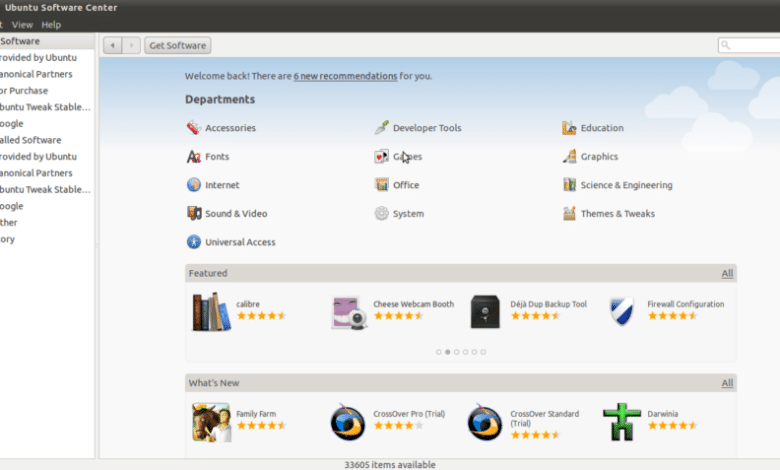Open the Office department label

(x=406, y=185)
